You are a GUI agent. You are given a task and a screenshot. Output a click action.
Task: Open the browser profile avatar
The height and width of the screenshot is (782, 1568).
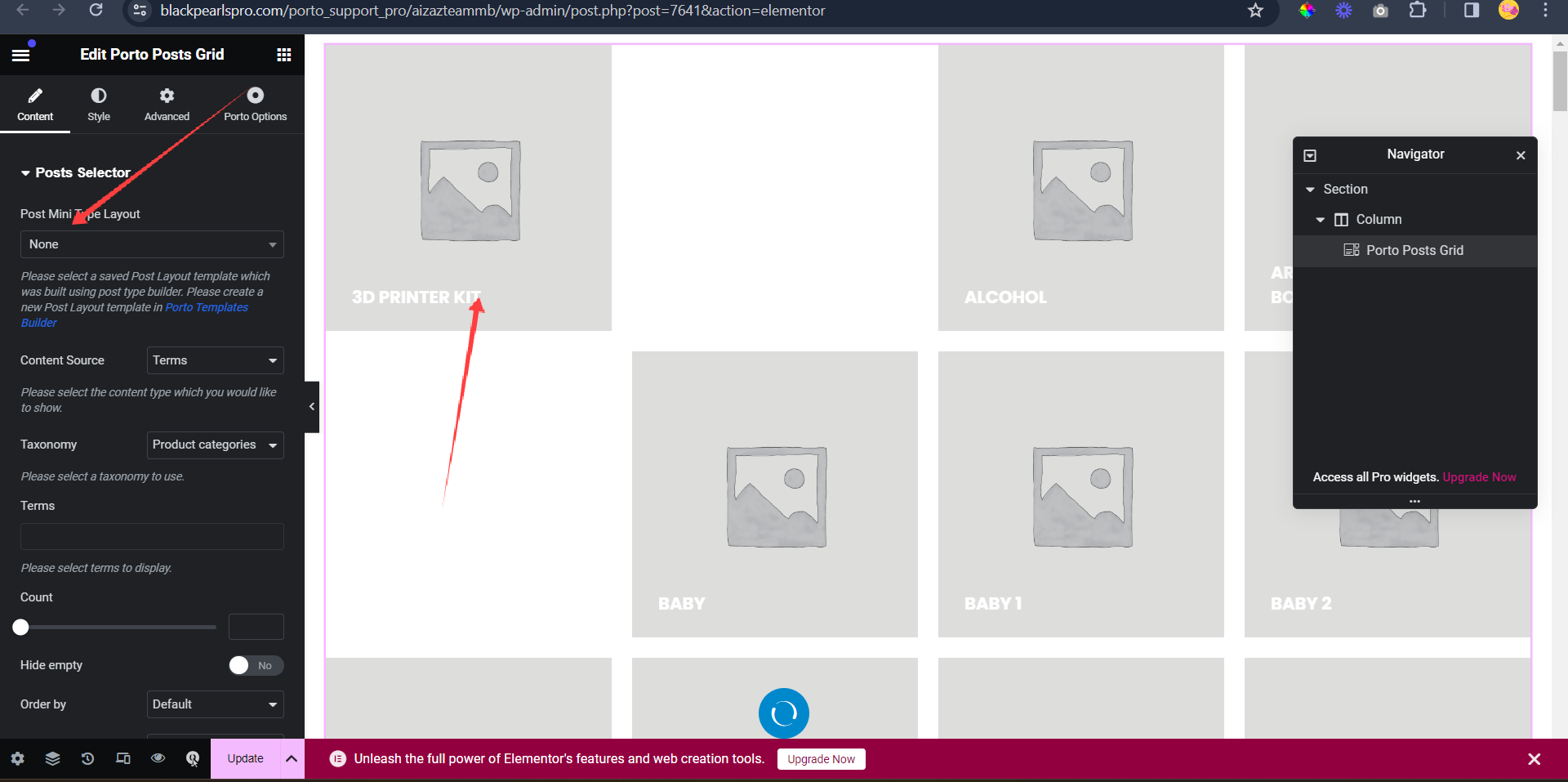pos(1508,10)
